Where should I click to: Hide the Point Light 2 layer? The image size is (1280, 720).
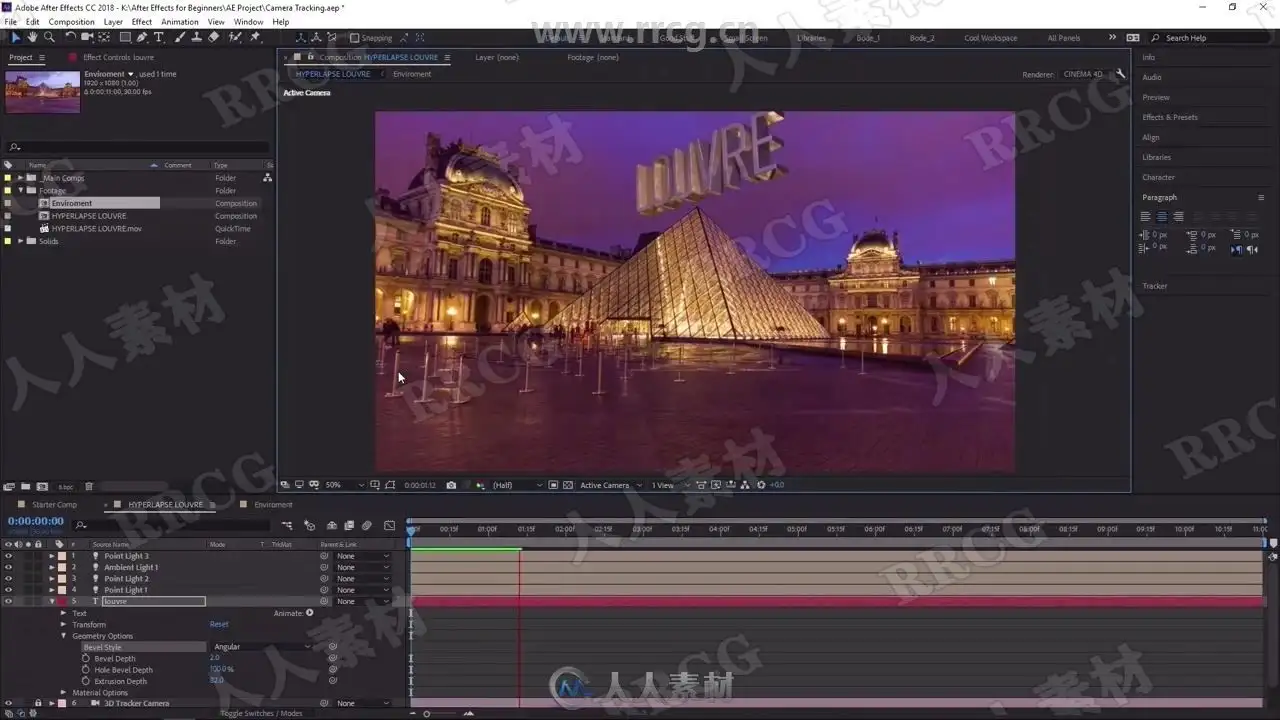(8, 579)
